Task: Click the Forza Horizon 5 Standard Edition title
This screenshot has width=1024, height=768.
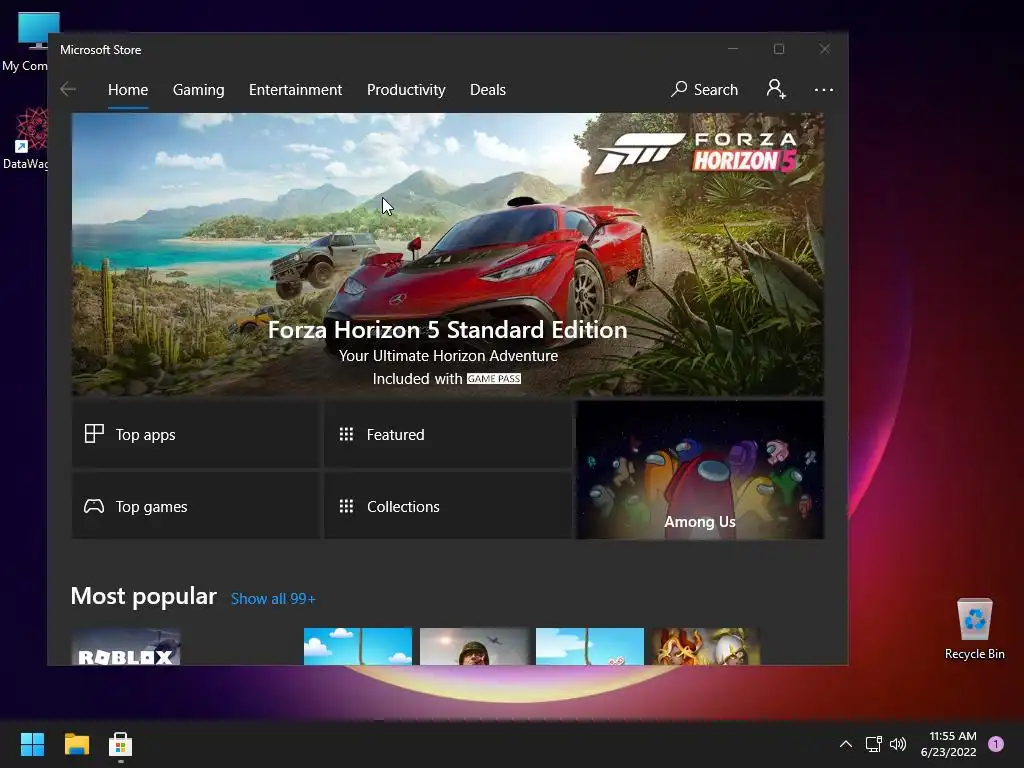Action: click(x=447, y=330)
